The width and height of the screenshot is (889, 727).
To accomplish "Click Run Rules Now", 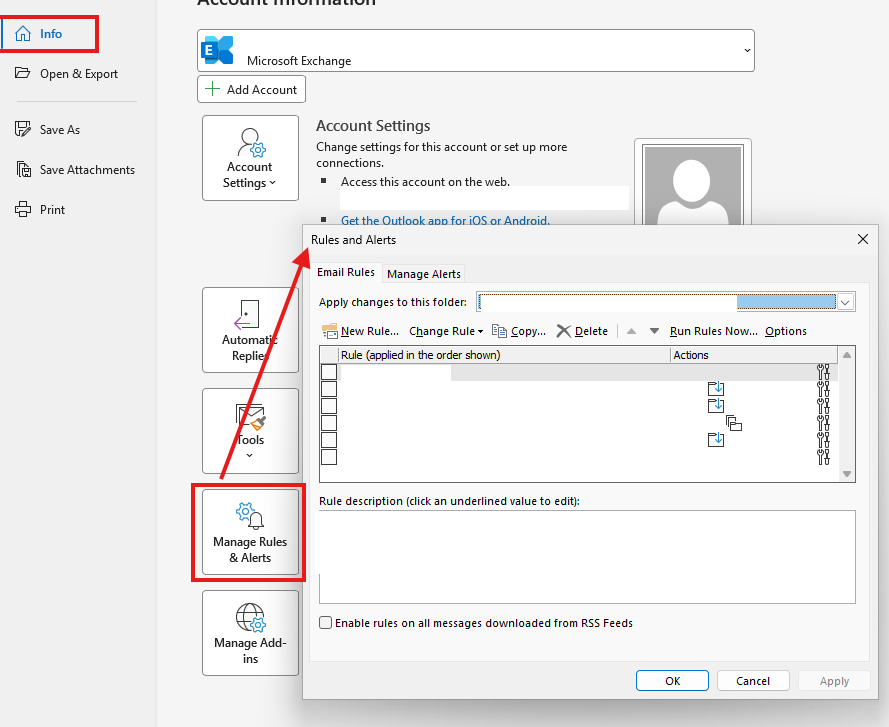I will [713, 331].
